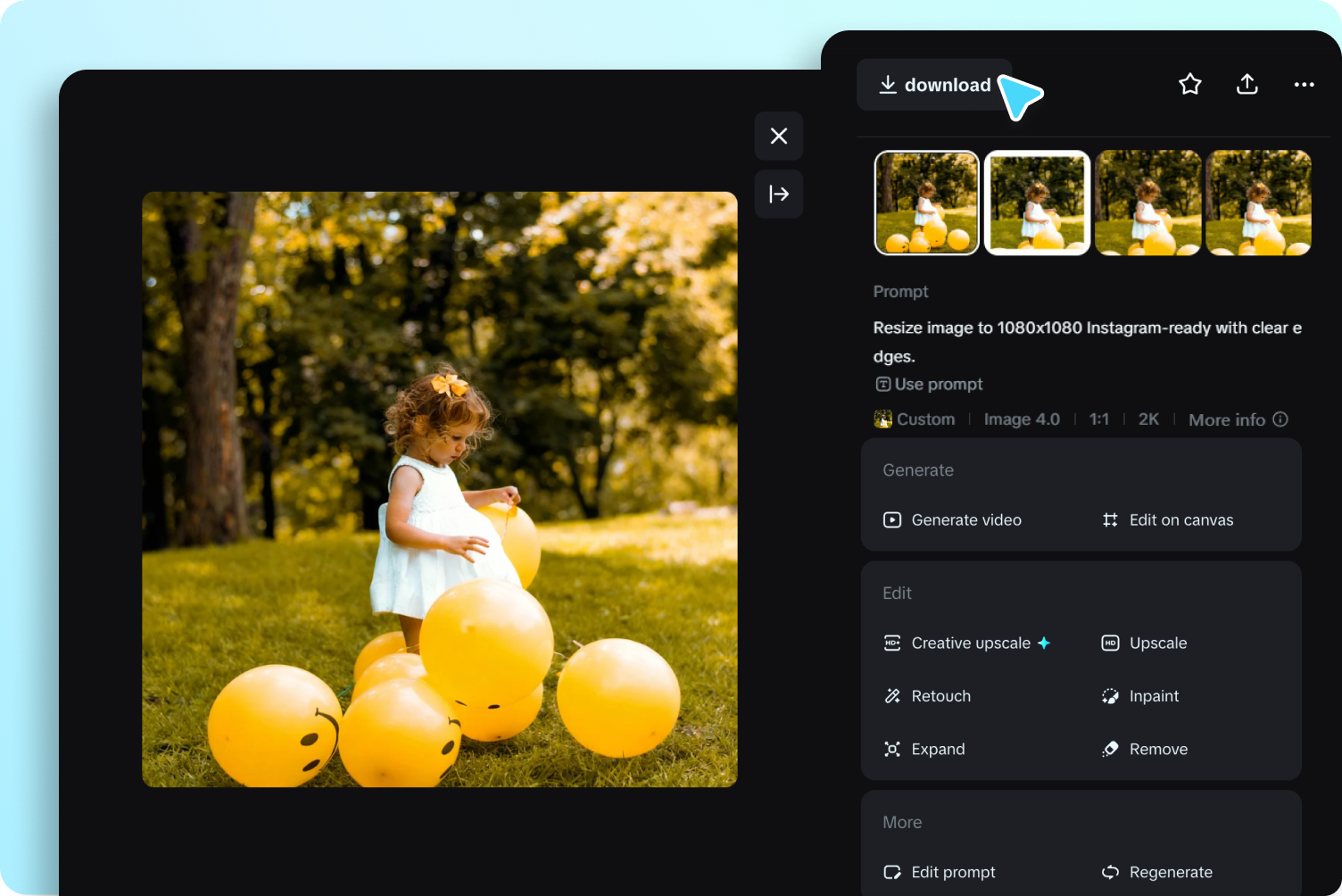Click the Custom model label
This screenshot has width=1342, height=896.
[x=915, y=419]
